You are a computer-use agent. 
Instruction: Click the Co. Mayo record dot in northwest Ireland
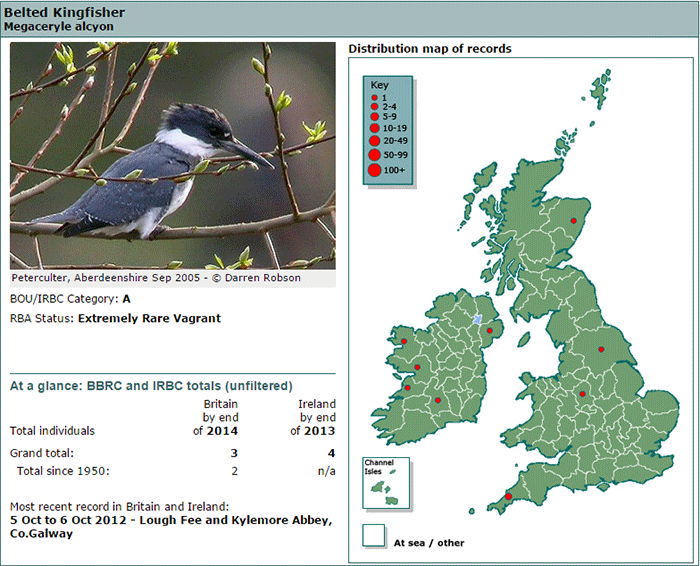click(x=404, y=341)
